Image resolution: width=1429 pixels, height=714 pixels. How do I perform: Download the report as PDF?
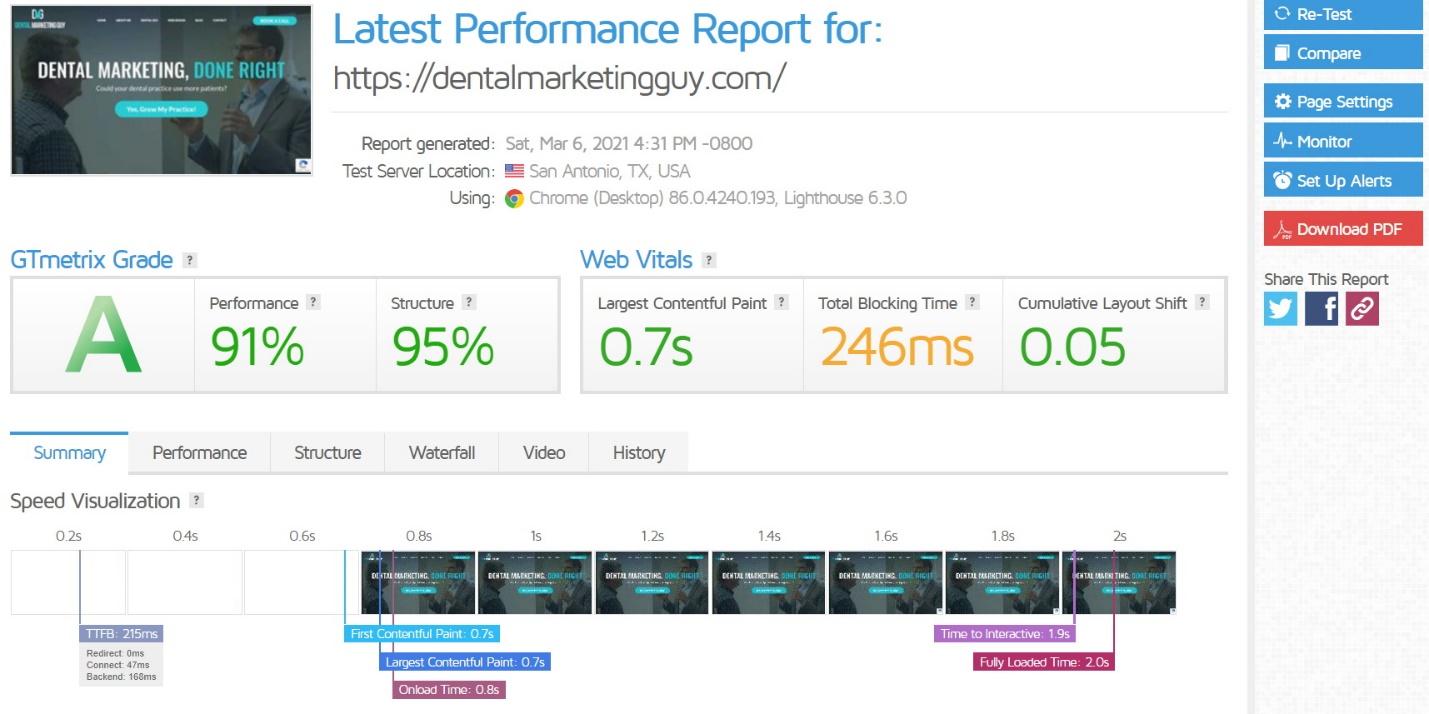pos(1343,229)
